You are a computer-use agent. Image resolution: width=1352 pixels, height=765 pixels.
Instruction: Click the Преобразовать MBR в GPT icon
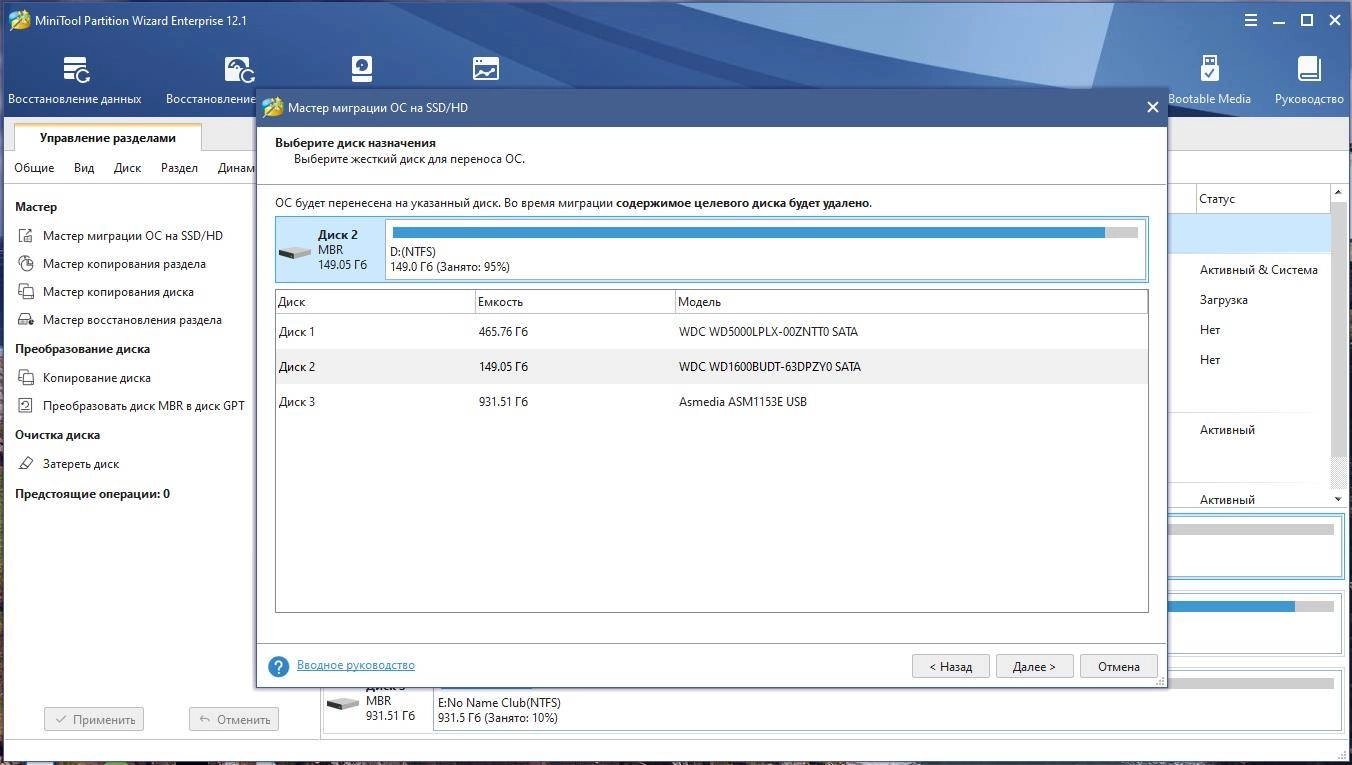point(26,406)
